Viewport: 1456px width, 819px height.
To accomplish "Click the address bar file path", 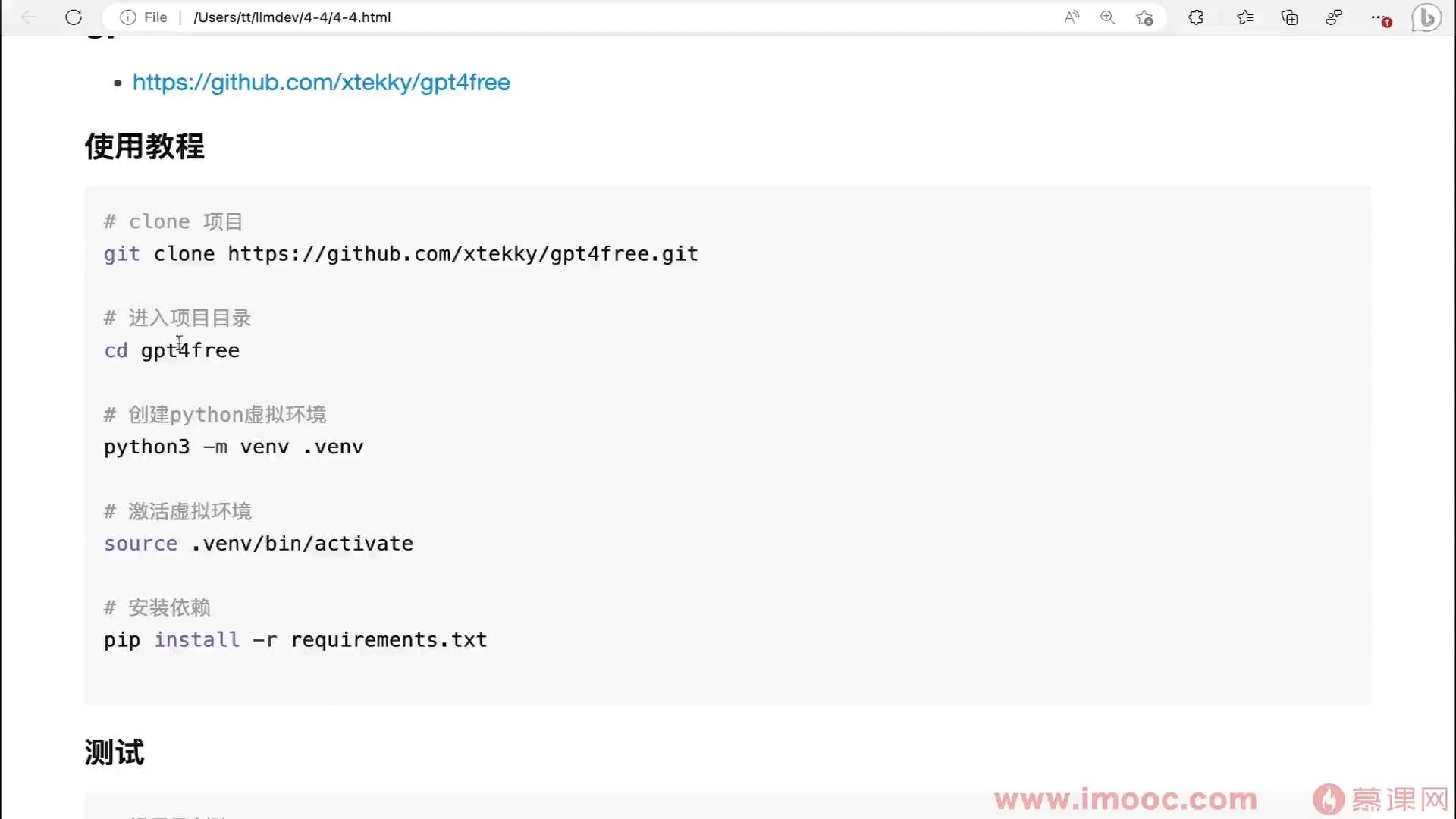I will [292, 17].
